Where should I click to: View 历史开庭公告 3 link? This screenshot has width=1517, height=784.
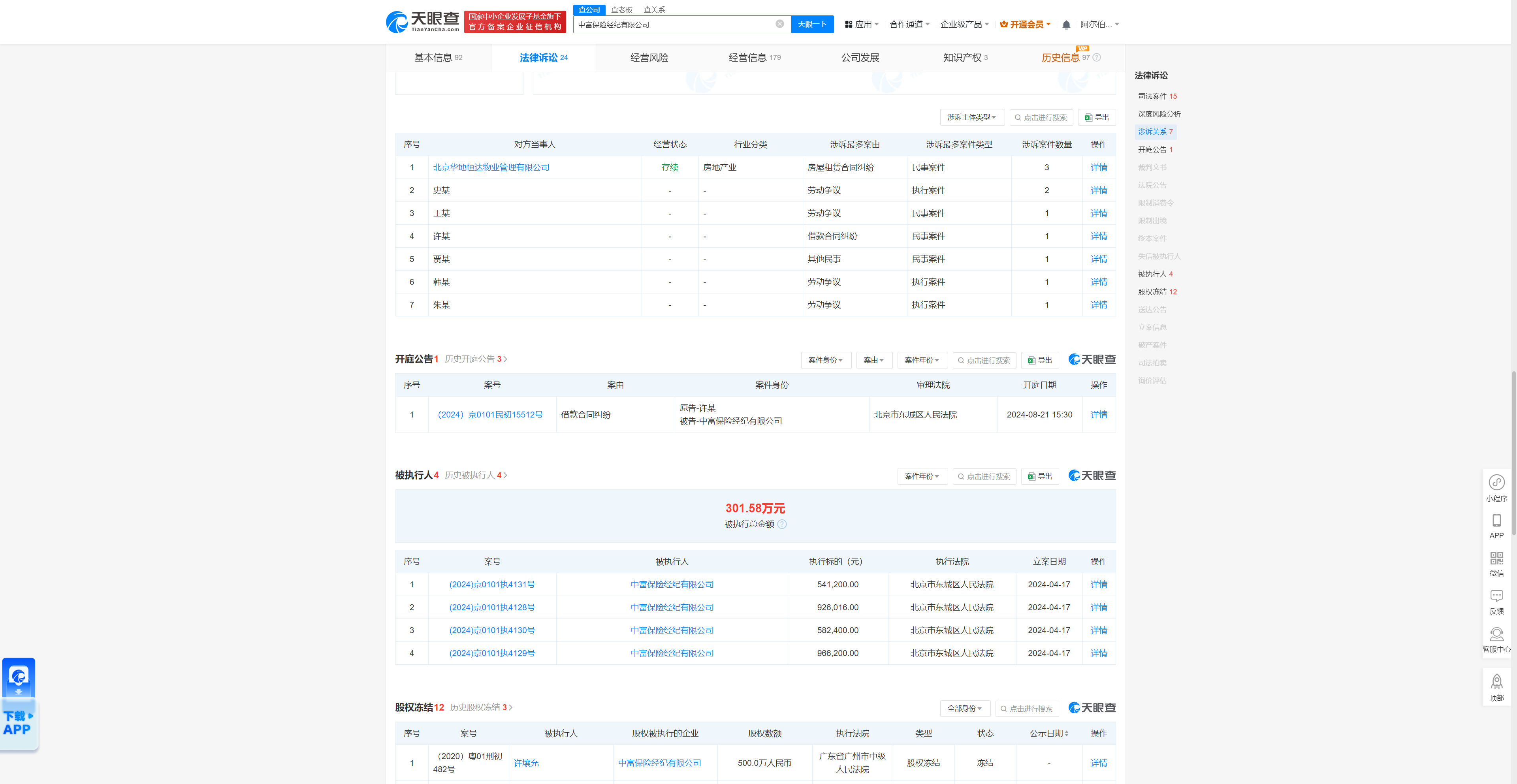point(476,359)
